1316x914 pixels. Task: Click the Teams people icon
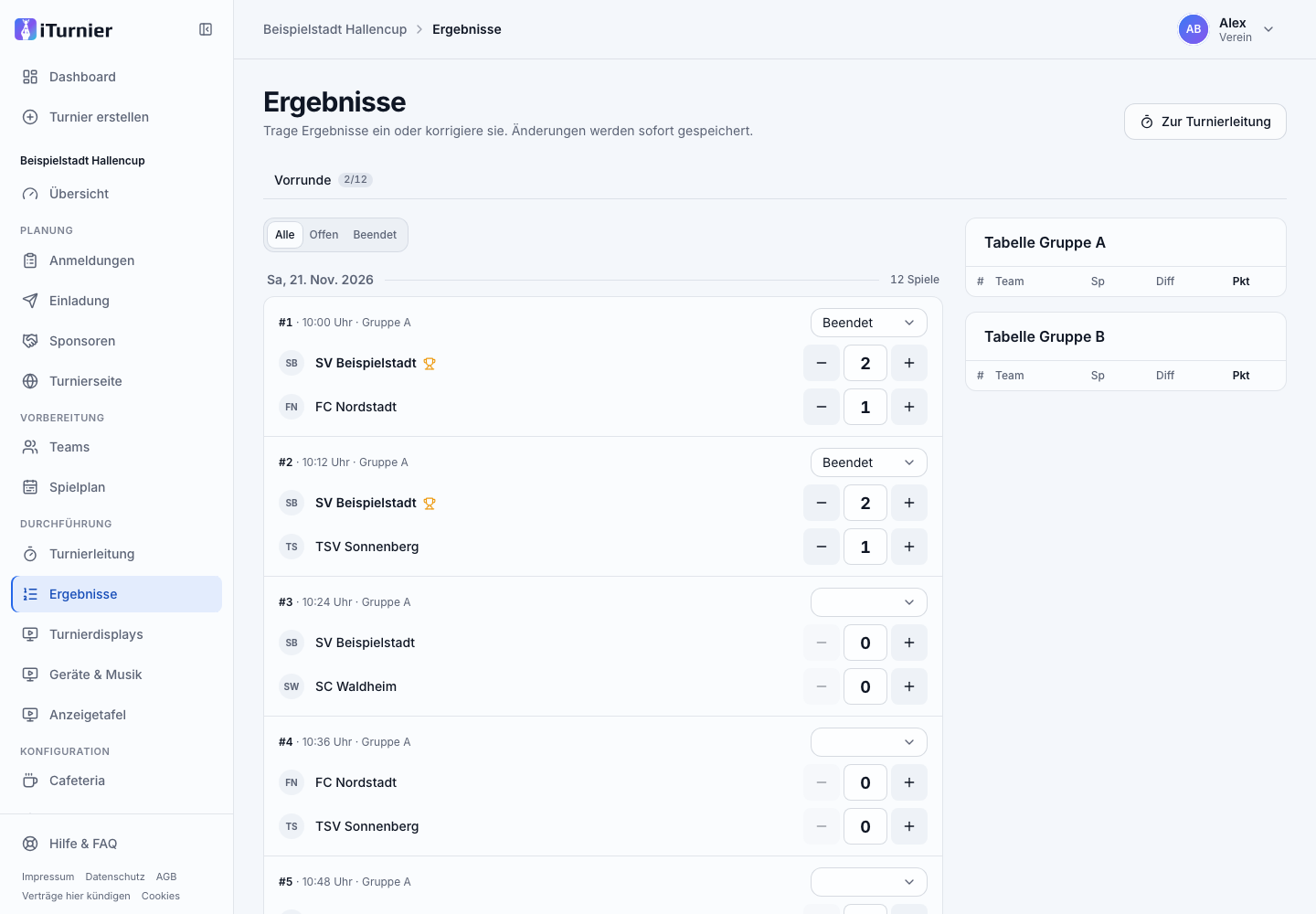pos(30,447)
